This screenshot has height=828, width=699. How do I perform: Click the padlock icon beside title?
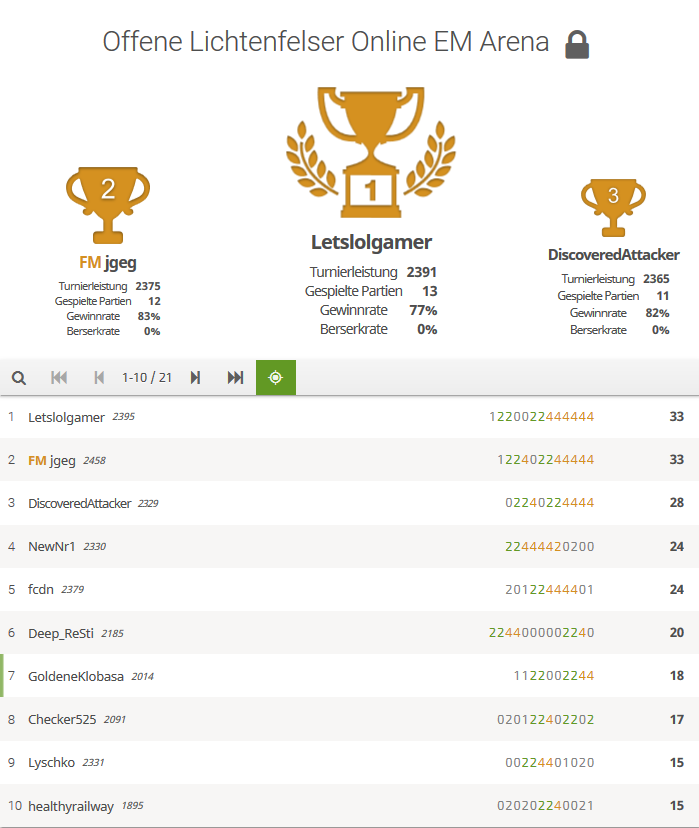577,44
